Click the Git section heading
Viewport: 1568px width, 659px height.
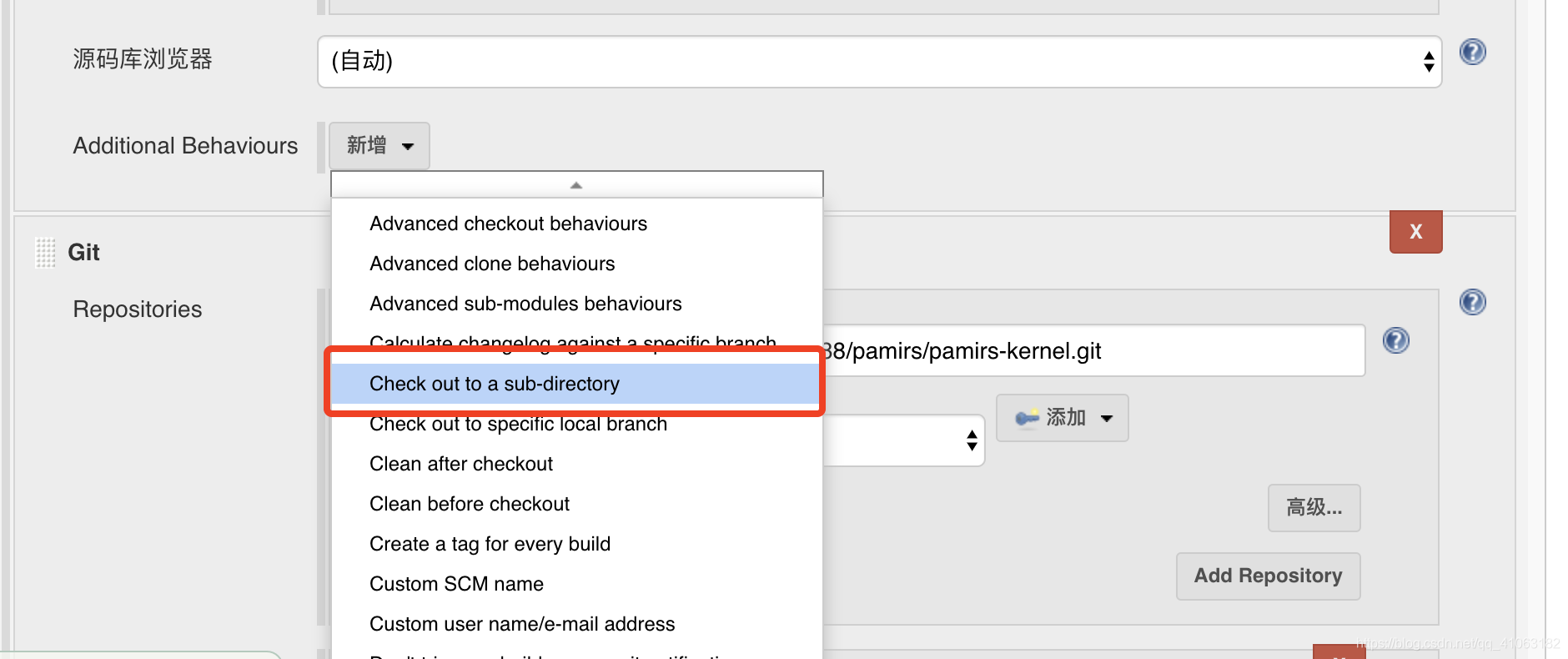83,252
